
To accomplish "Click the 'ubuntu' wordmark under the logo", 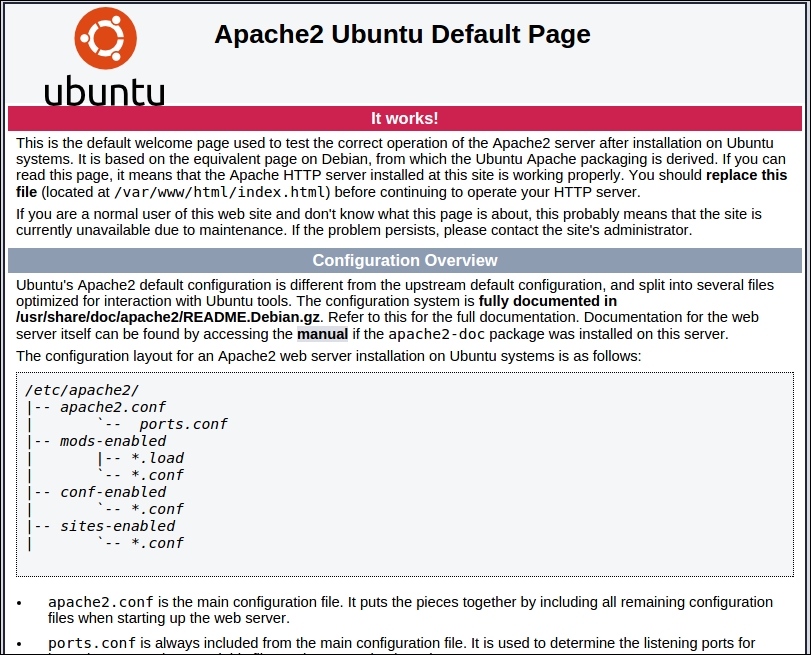I will click(x=104, y=92).
